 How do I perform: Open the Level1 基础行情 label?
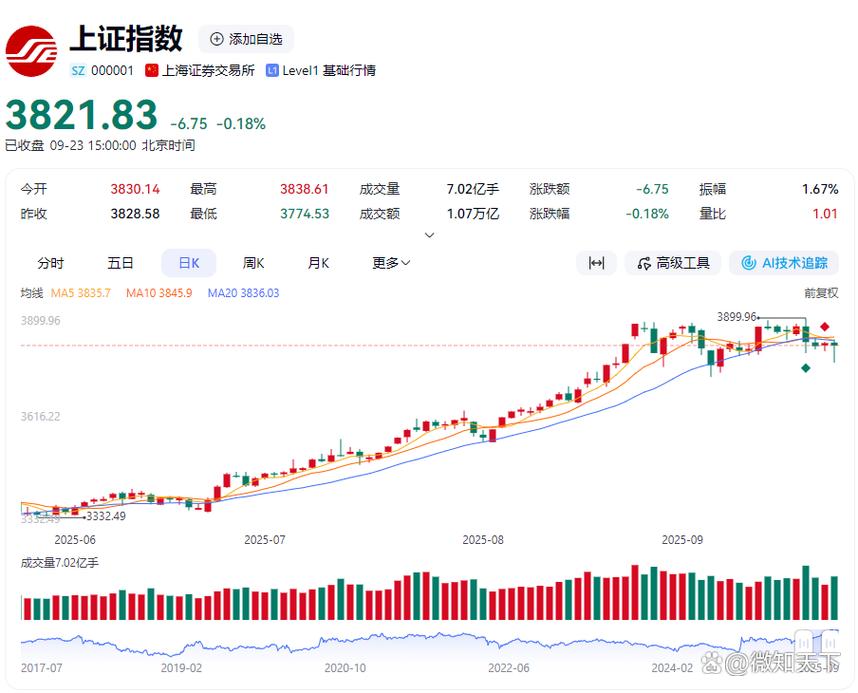[329, 71]
